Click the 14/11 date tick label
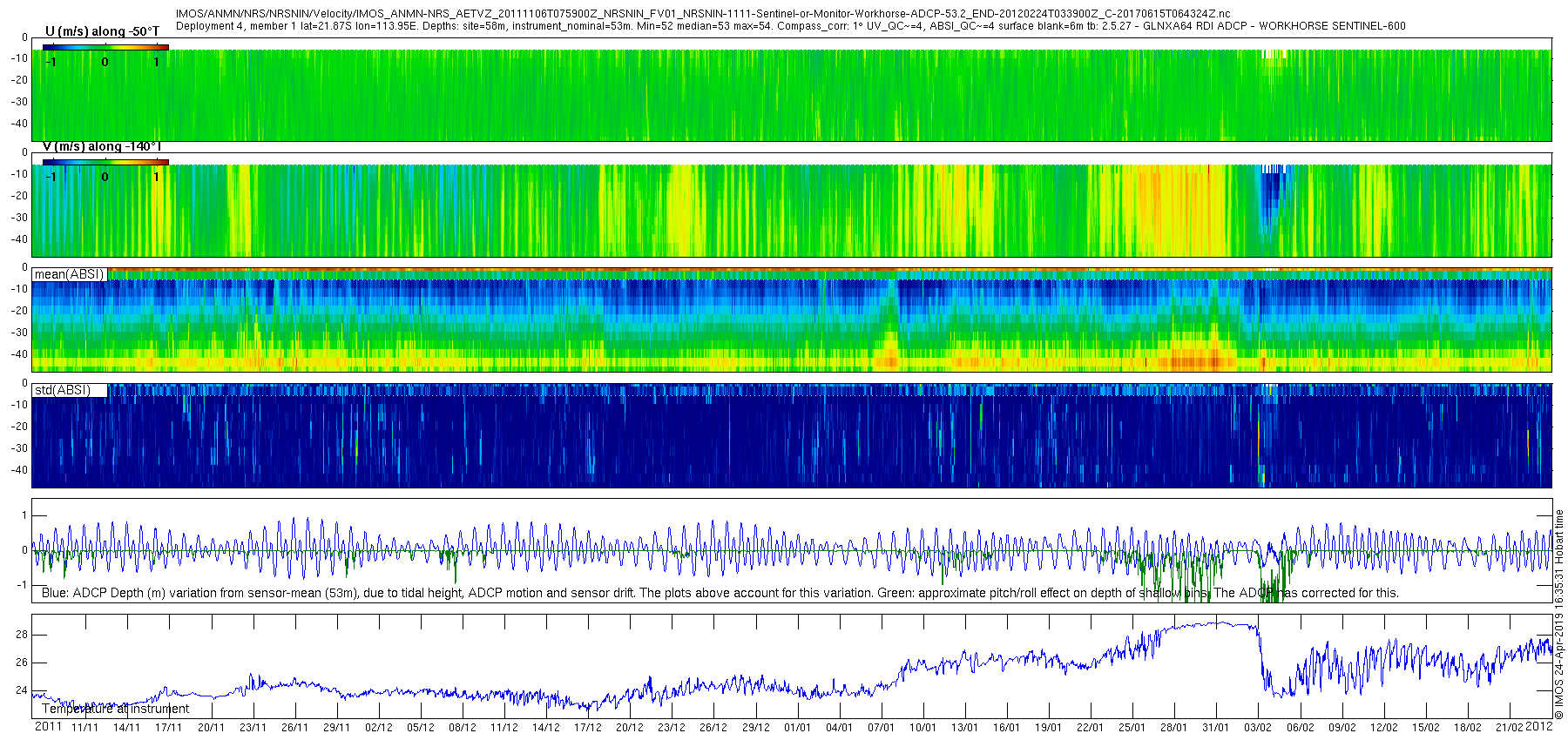 coord(126,728)
